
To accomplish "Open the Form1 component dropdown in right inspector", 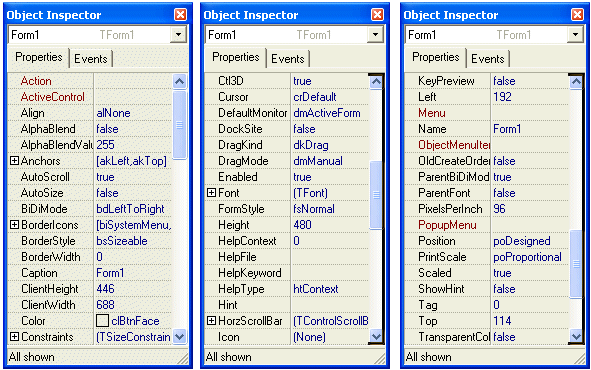I will click(575, 35).
